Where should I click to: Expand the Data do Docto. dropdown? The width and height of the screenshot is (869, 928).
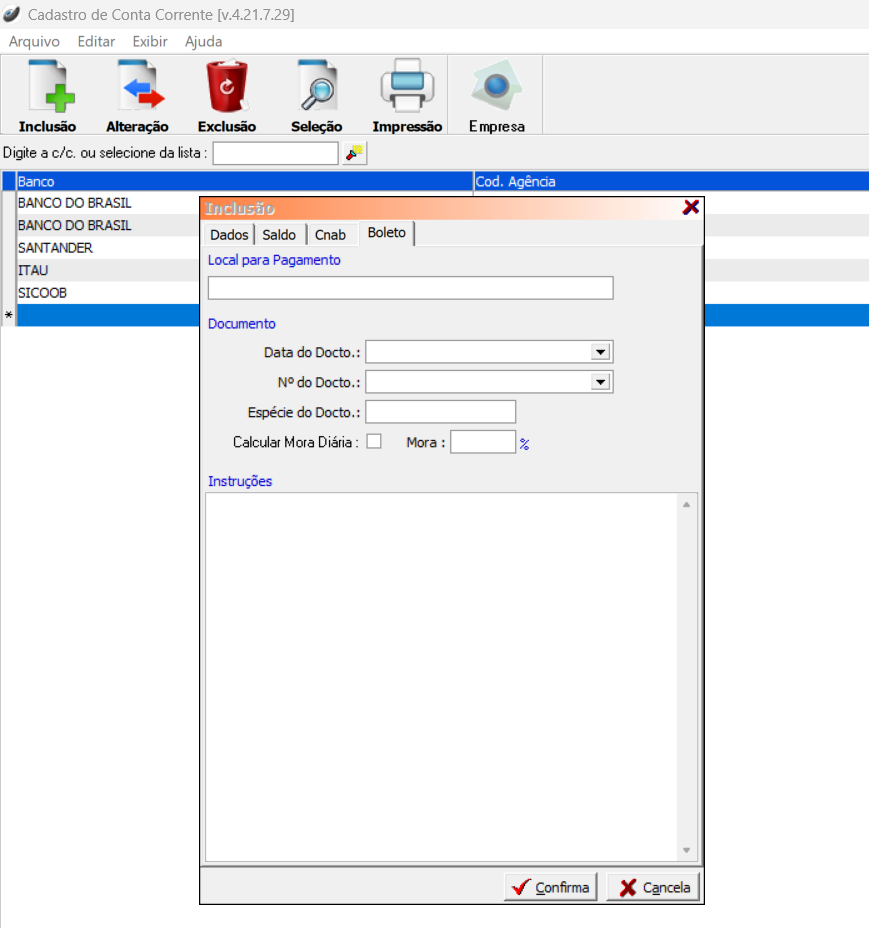[x=600, y=352]
